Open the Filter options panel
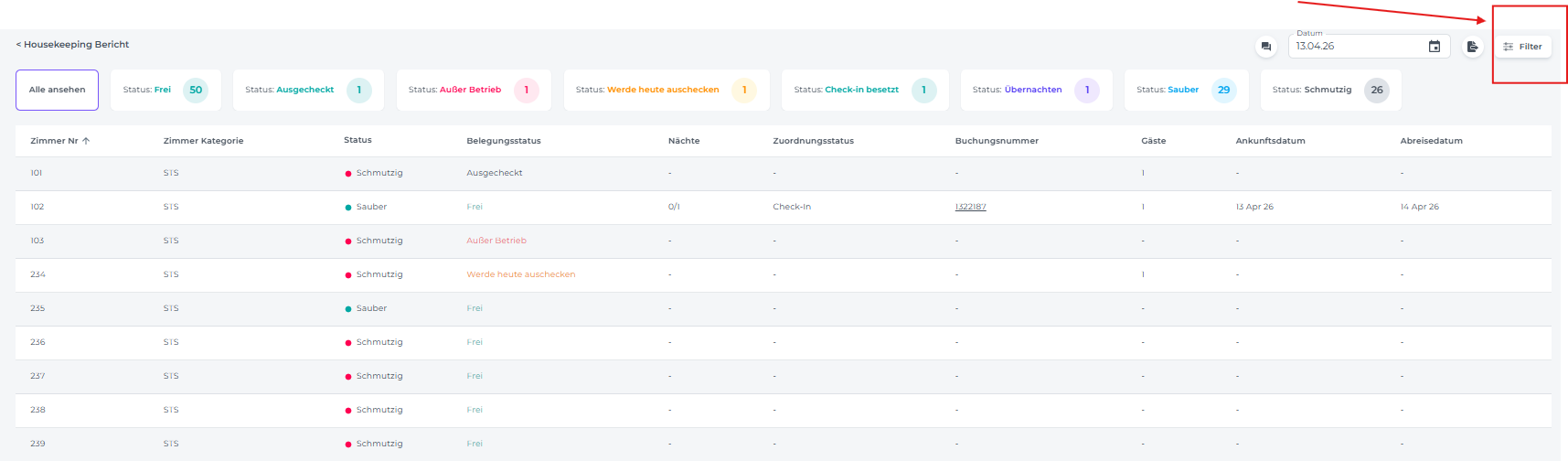Viewport: 1568px width, 461px height. [x=1522, y=47]
